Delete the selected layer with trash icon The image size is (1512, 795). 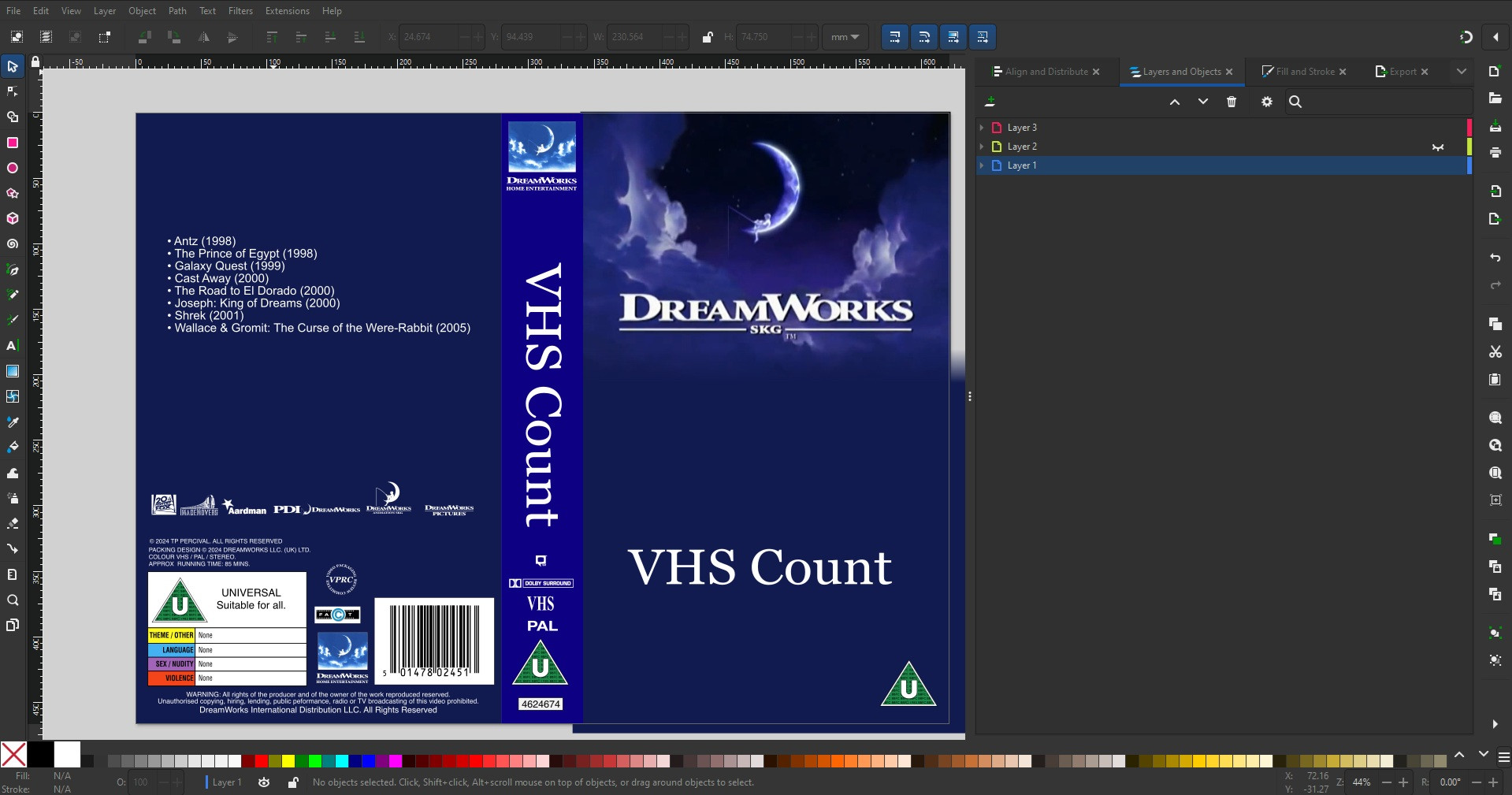(1232, 102)
